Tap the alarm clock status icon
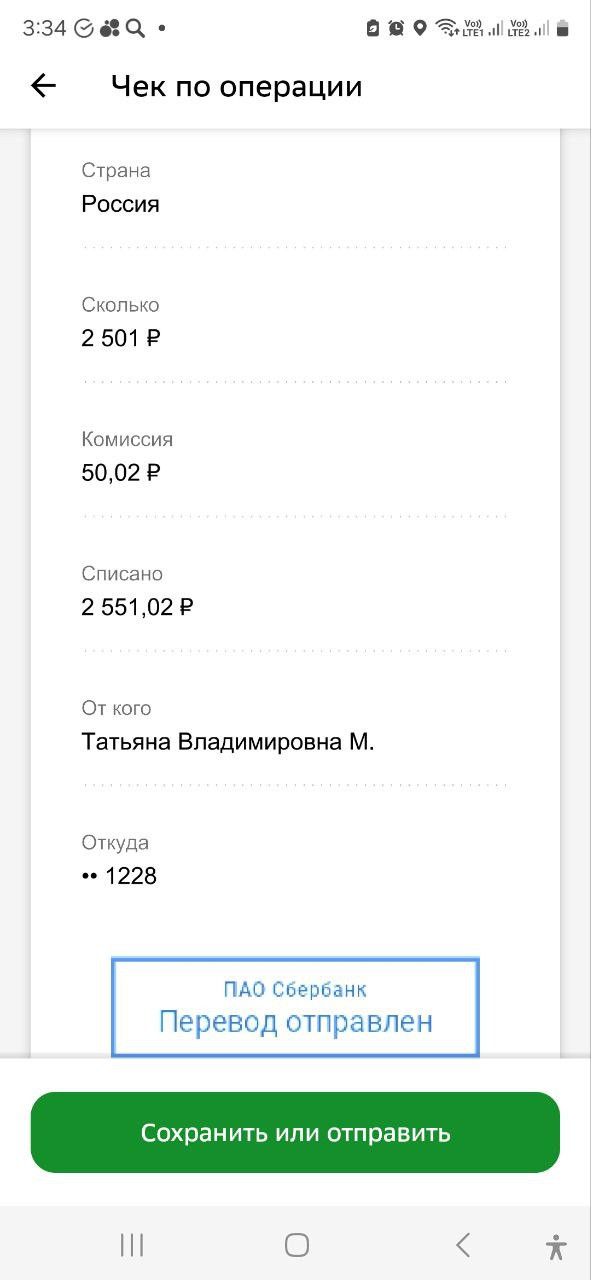This screenshot has width=591, height=1280. [x=396, y=28]
